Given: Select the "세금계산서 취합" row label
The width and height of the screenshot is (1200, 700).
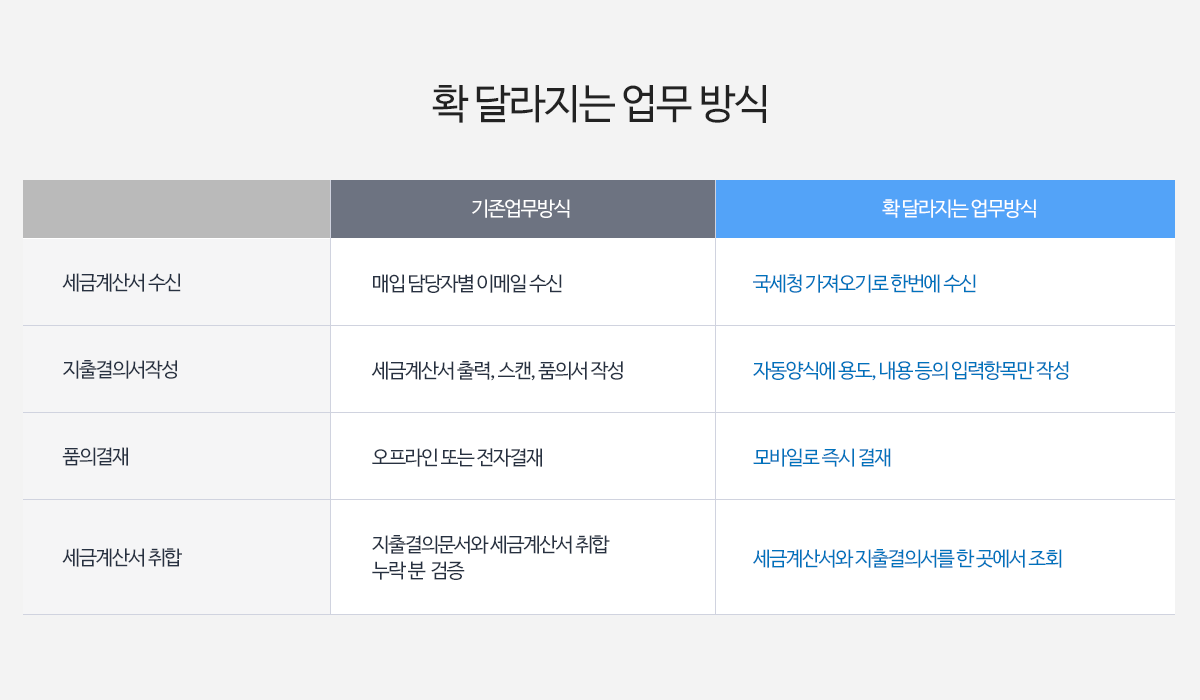Looking at the screenshot, I should [x=122, y=557].
